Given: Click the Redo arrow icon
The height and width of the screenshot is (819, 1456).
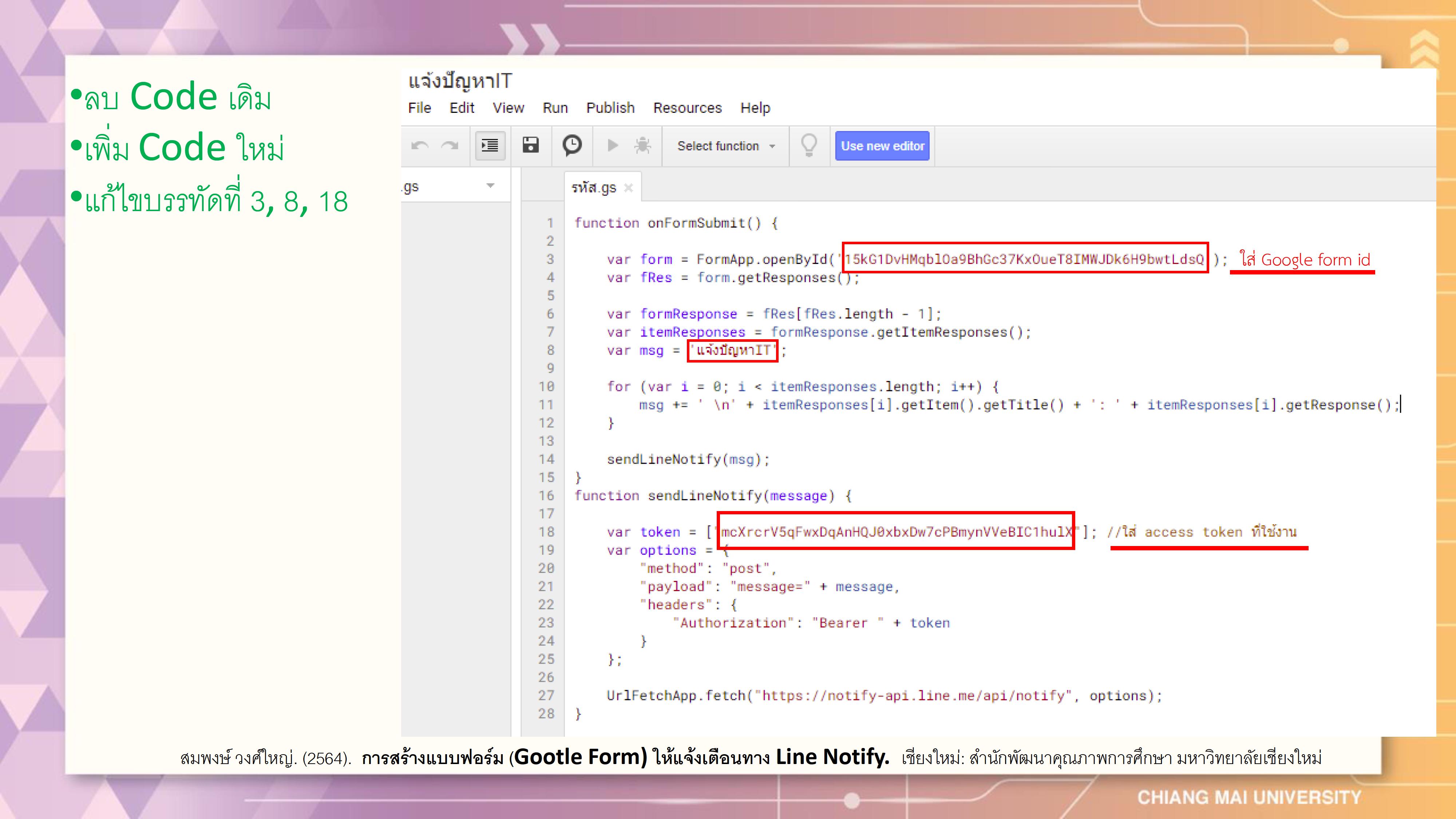Looking at the screenshot, I should [x=450, y=146].
